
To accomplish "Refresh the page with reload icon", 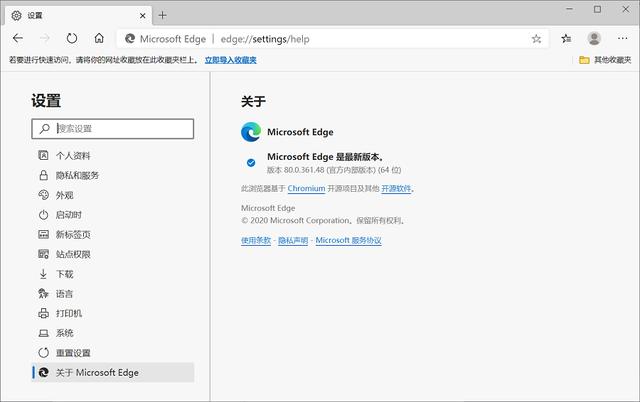I will pos(72,39).
